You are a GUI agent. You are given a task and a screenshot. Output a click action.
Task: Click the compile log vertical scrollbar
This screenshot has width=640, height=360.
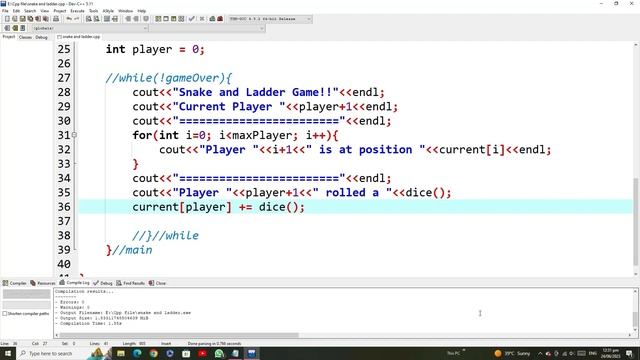click(x=636, y=320)
